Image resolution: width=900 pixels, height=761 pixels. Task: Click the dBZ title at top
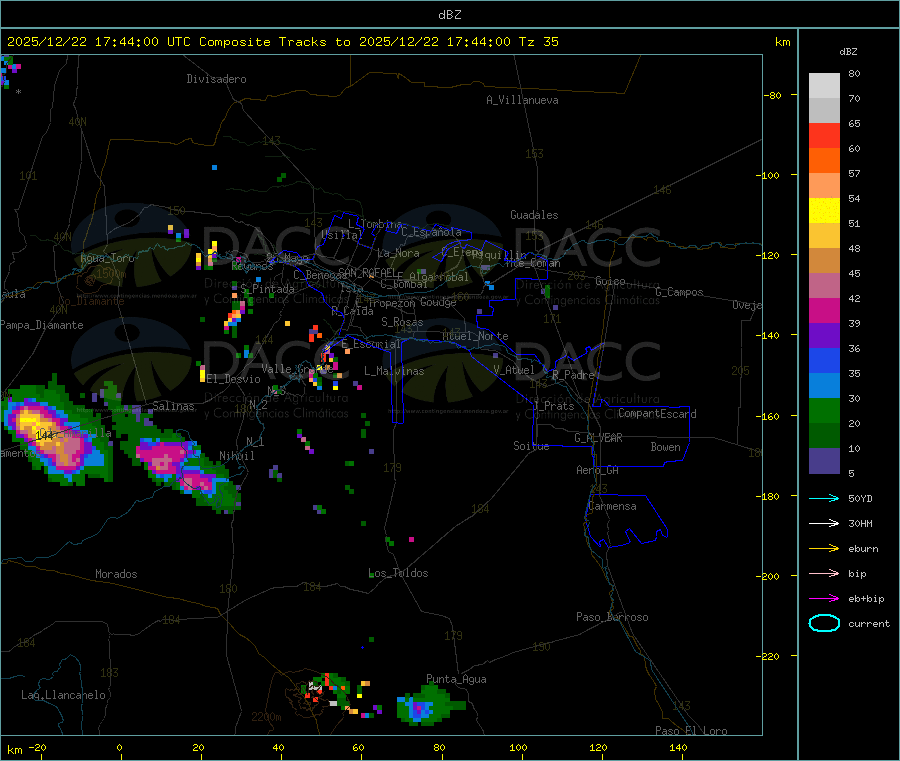(449, 14)
